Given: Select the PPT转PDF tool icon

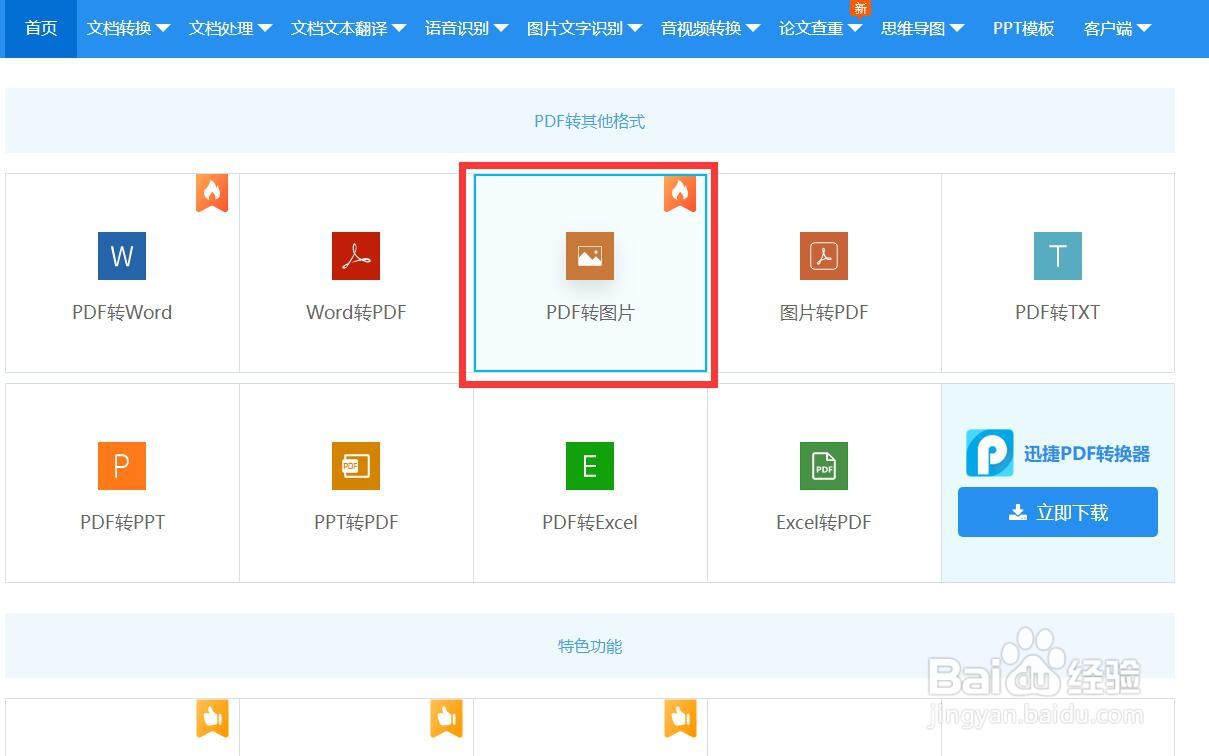Looking at the screenshot, I should pyautogui.click(x=355, y=466).
